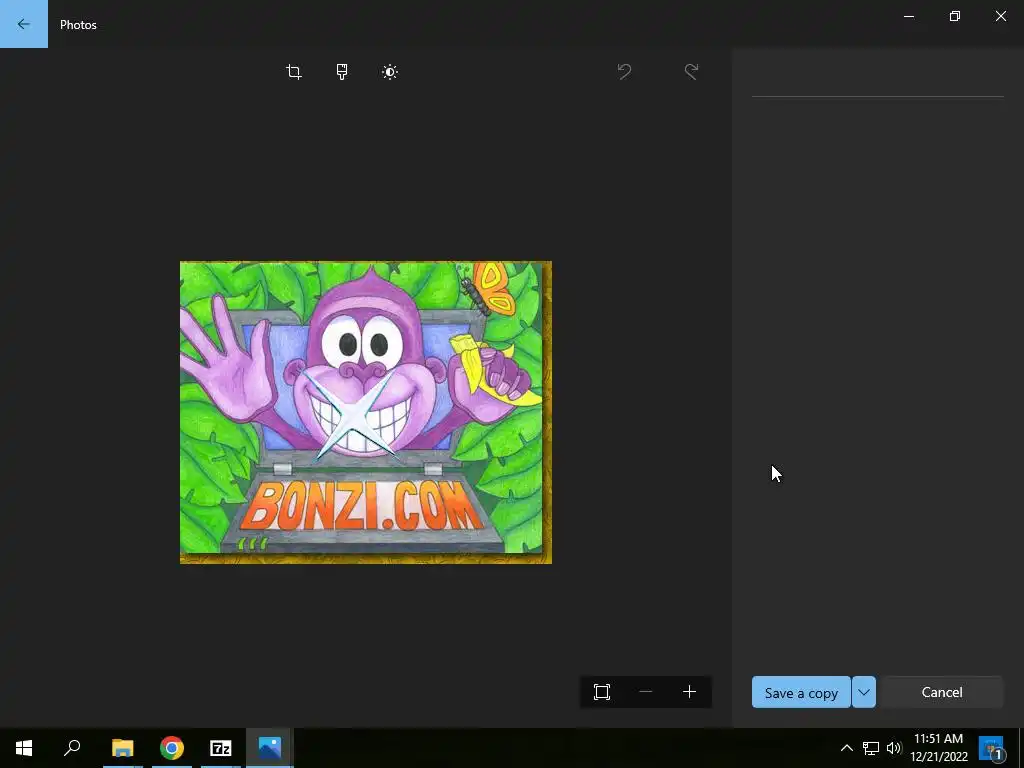Screen dimensions: 1024x768
Task: Open the volume control tray icon
Action: [x=893, y=748]
